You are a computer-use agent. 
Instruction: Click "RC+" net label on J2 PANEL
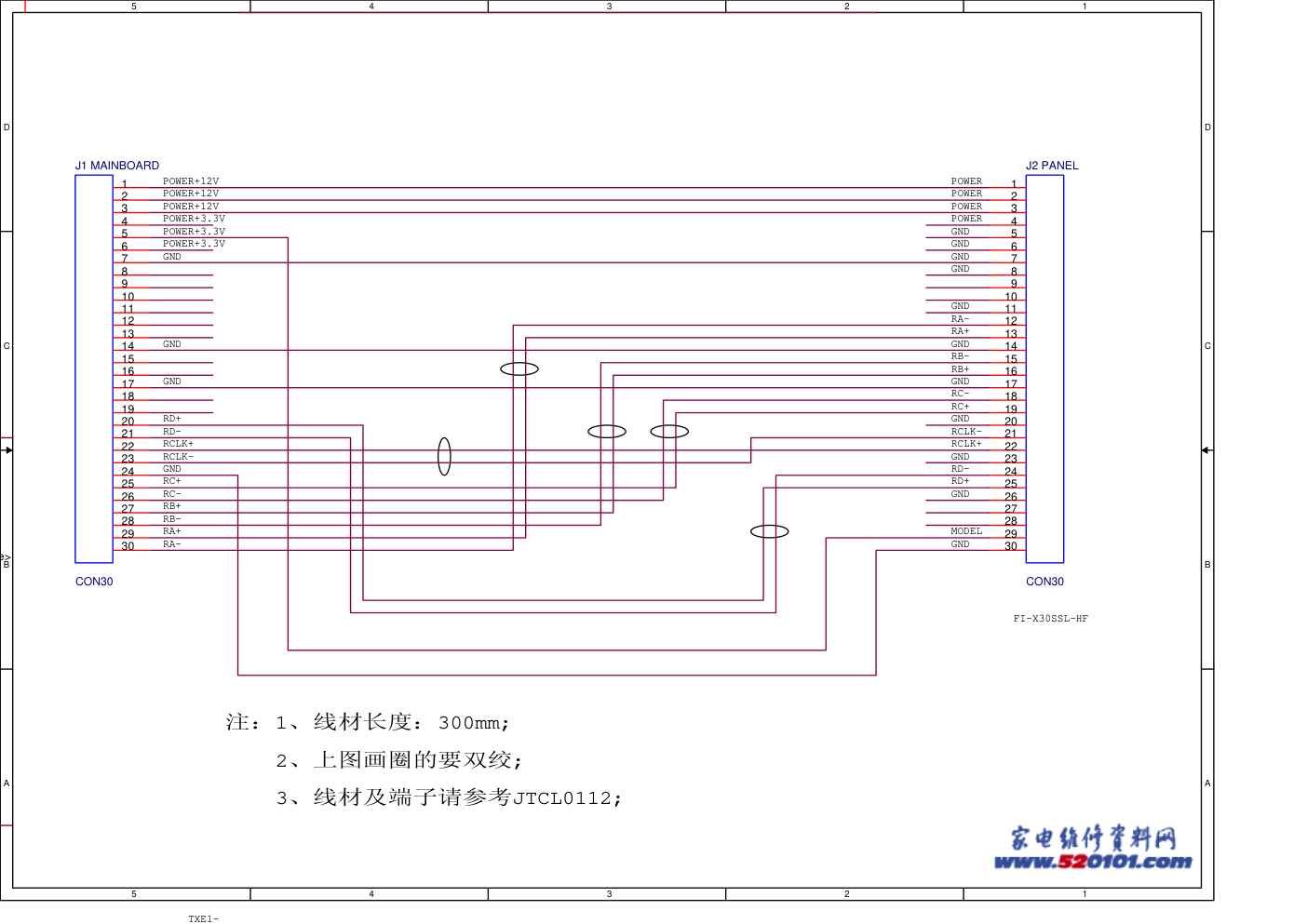coord(960,407)
